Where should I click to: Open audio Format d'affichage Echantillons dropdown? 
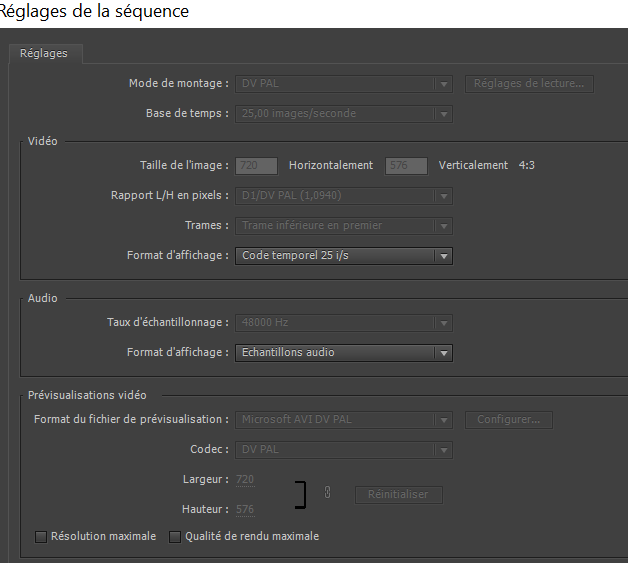[344, 353]
